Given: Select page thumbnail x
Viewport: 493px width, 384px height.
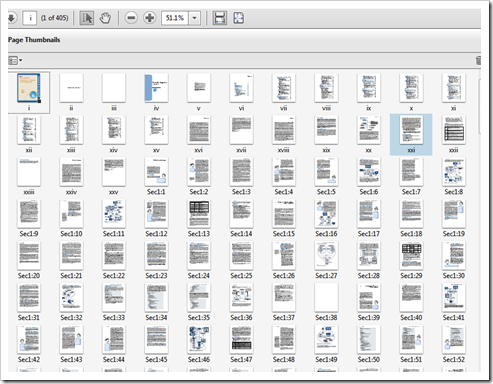Looking at the screenshot, I should pos(411,88).
